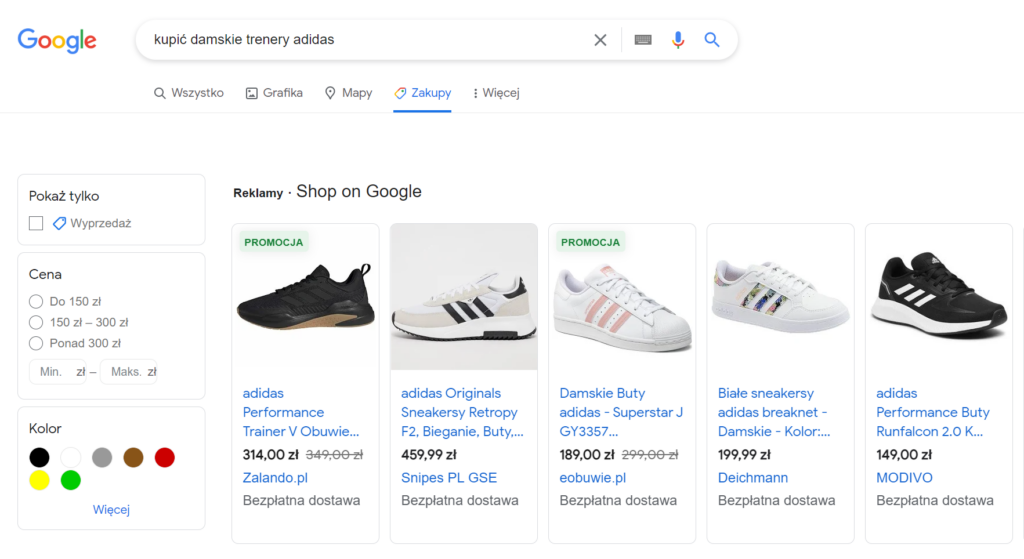1024x559 pixels.
Task: Open the black Runfalcon 2.0 shoe image
Action: coord(939,297)
